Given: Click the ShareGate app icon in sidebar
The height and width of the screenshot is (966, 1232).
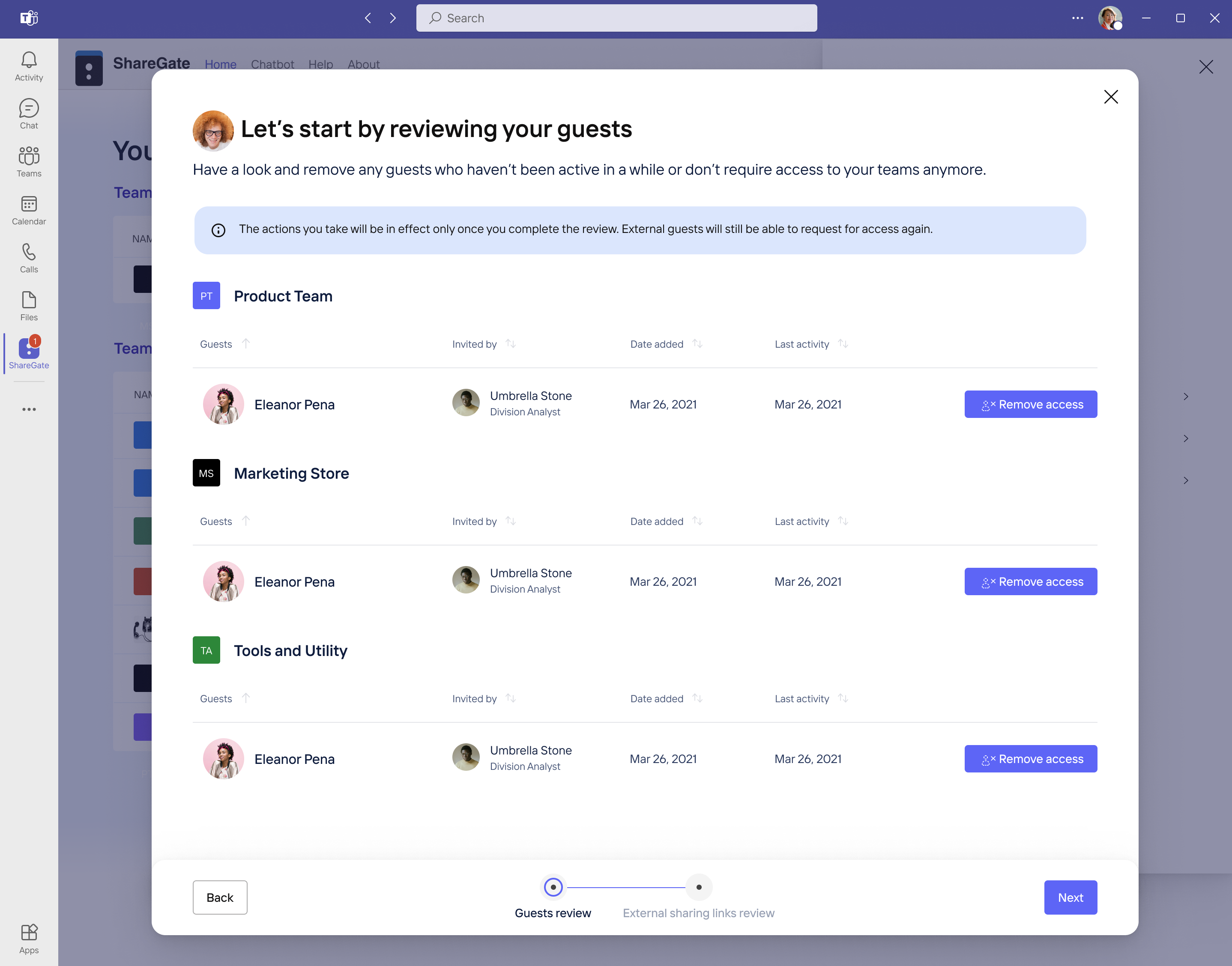Looking at the screenshot, I should click(28, 352).
